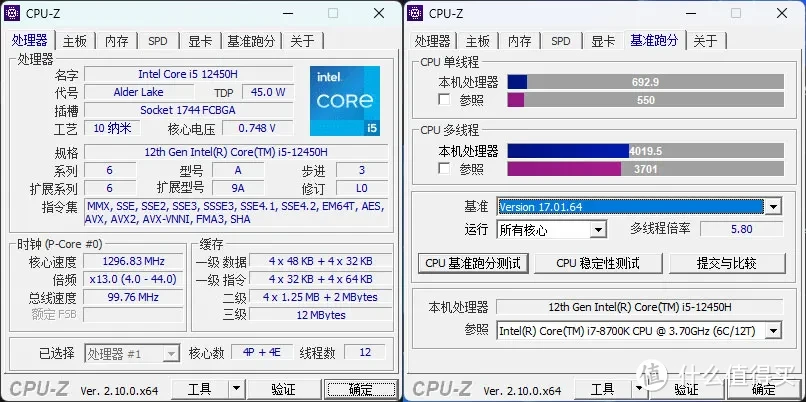Click 修订 value L0
The width and height of the screenshot is (806, 402).
coord(361,188)
